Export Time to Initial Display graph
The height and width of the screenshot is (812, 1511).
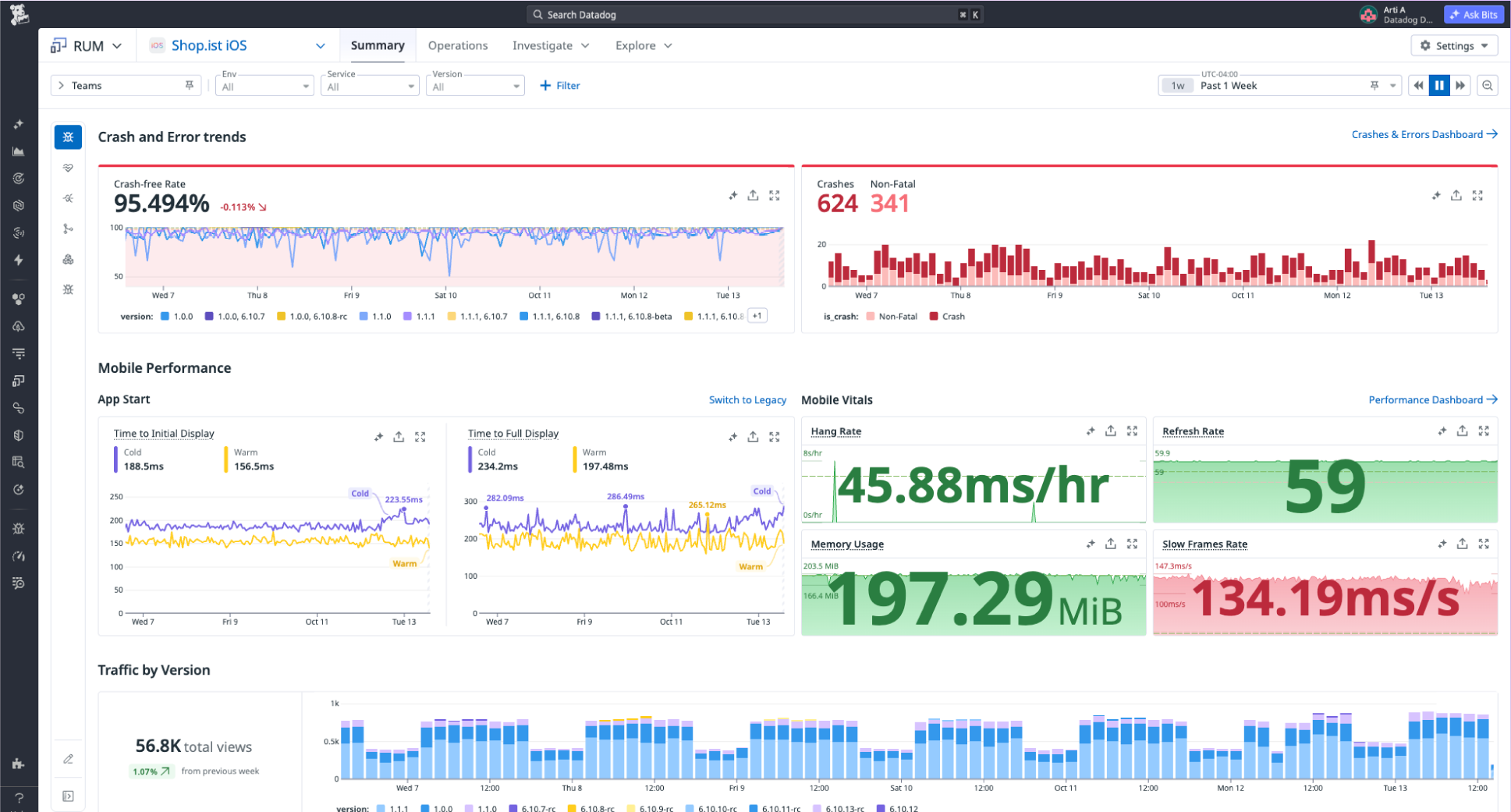pos(399,437)
